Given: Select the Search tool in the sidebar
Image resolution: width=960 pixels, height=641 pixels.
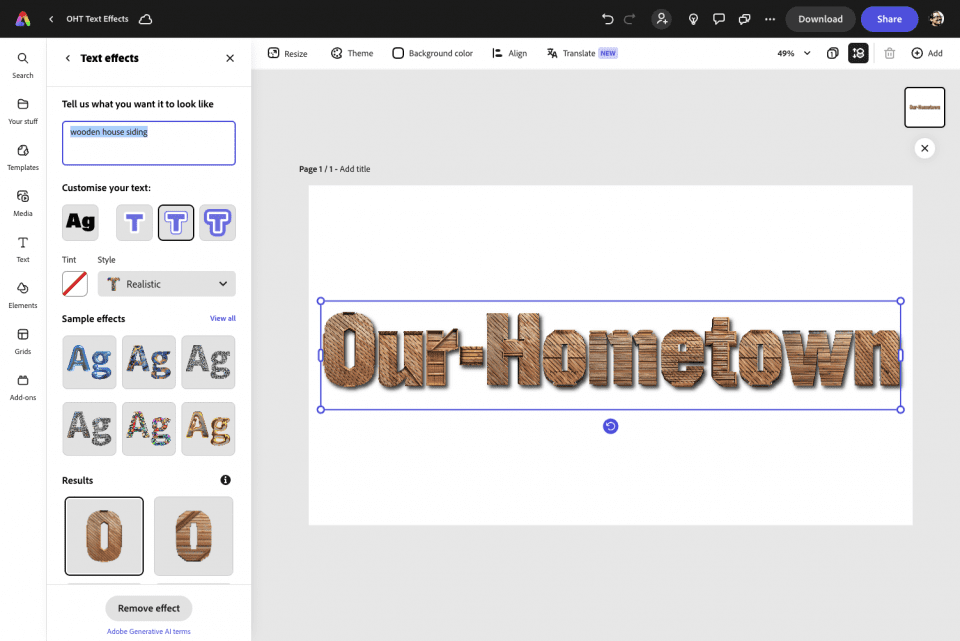Looking at the screenshot, I should tap(22, 64).
